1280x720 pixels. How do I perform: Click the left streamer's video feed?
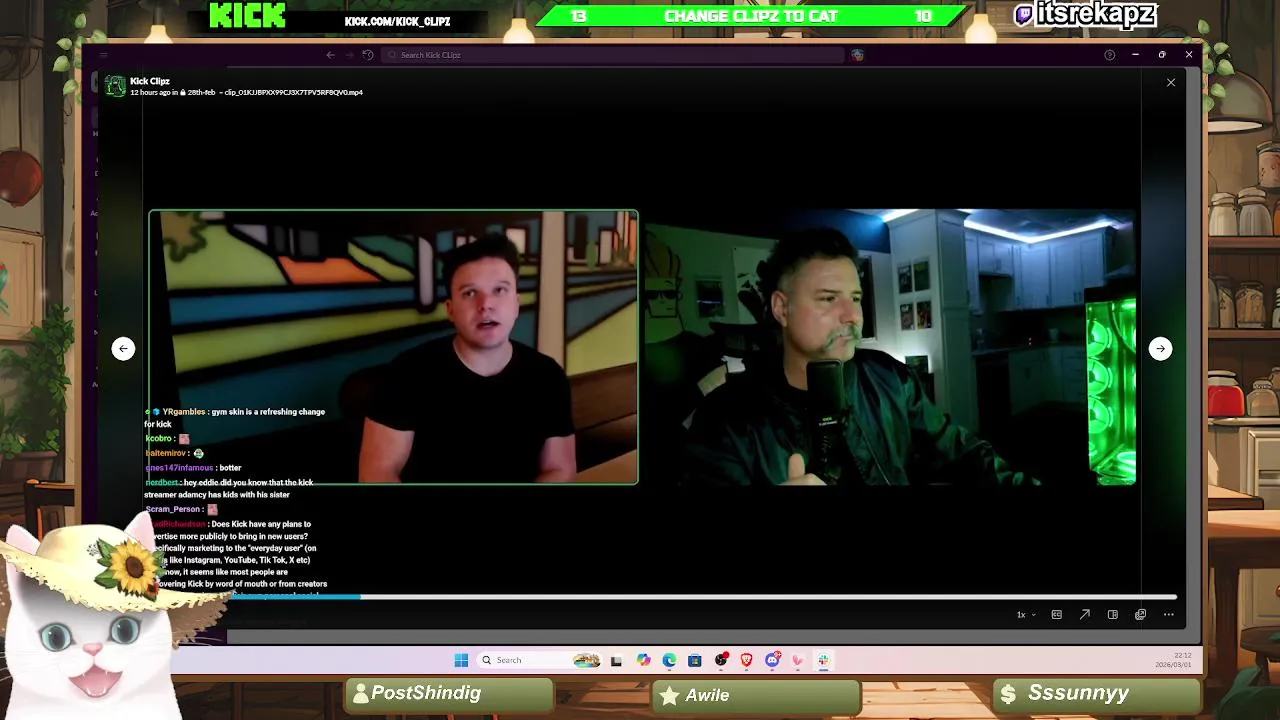pyautogui.click(x=393, y=347)
